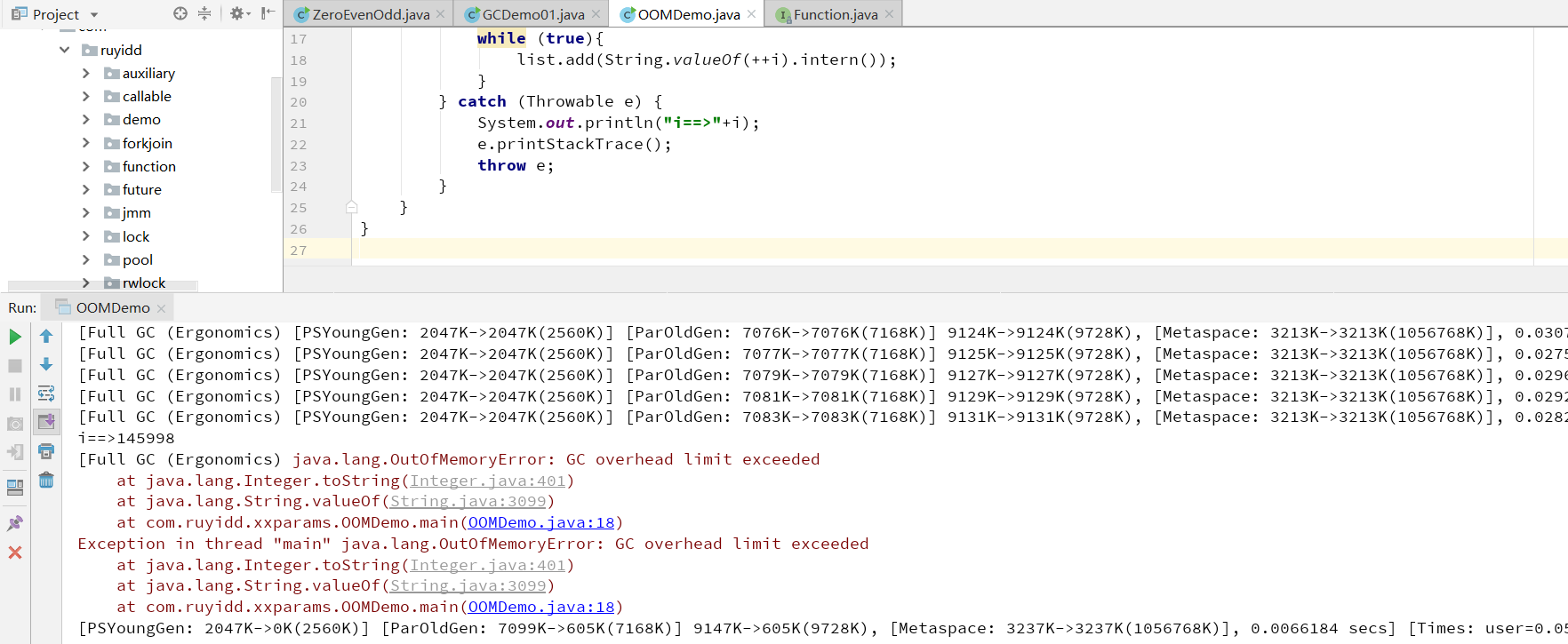Click the fold marker at line 25
The width and height of the screenshot is (1568, 644).
pyautogui.click(x=352, y=207)
